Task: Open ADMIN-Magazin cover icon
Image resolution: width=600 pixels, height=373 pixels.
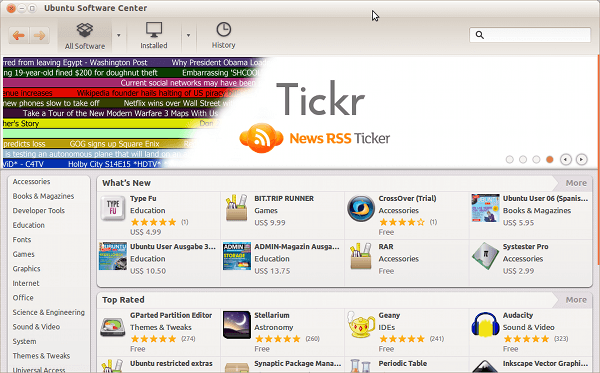Action: click(237, 256)
